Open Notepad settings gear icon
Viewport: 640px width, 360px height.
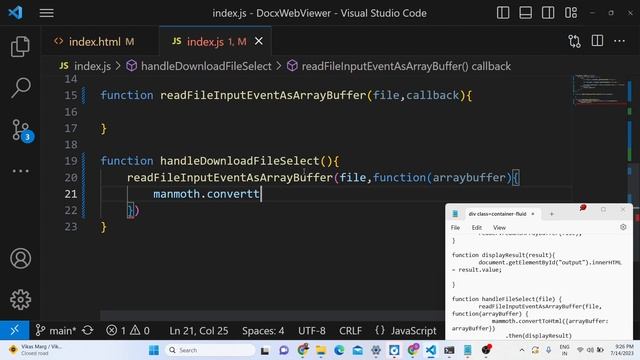coord(623,227)
